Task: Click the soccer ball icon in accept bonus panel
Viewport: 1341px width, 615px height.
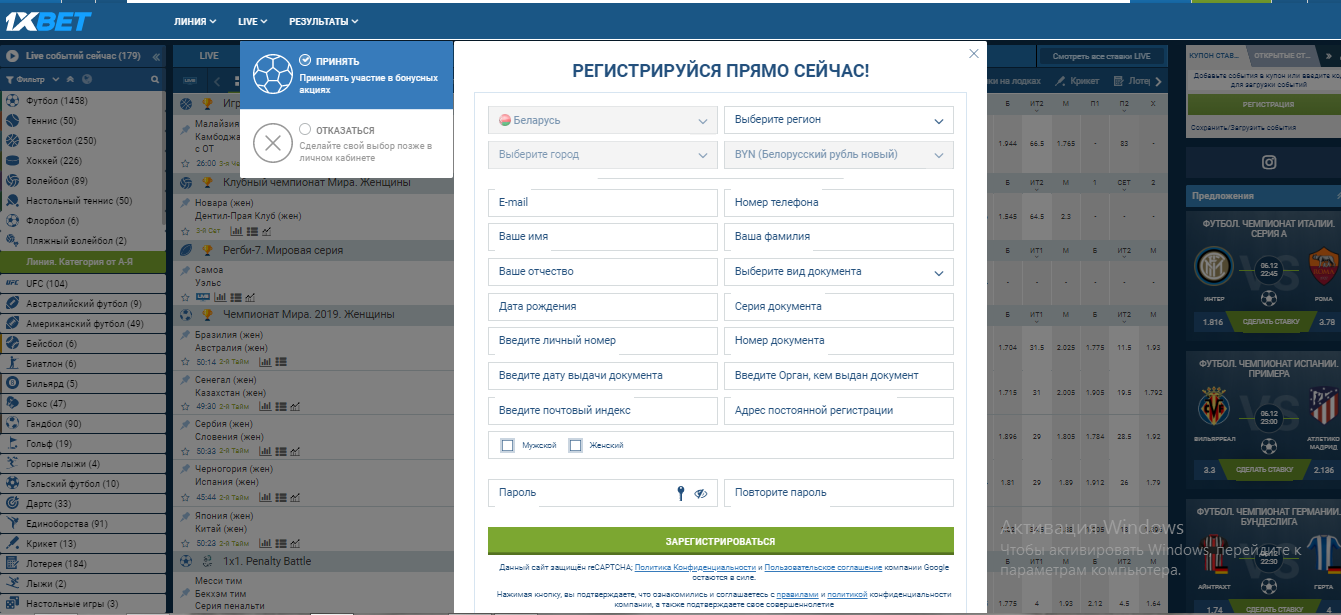Action: [x=272, y=74]
